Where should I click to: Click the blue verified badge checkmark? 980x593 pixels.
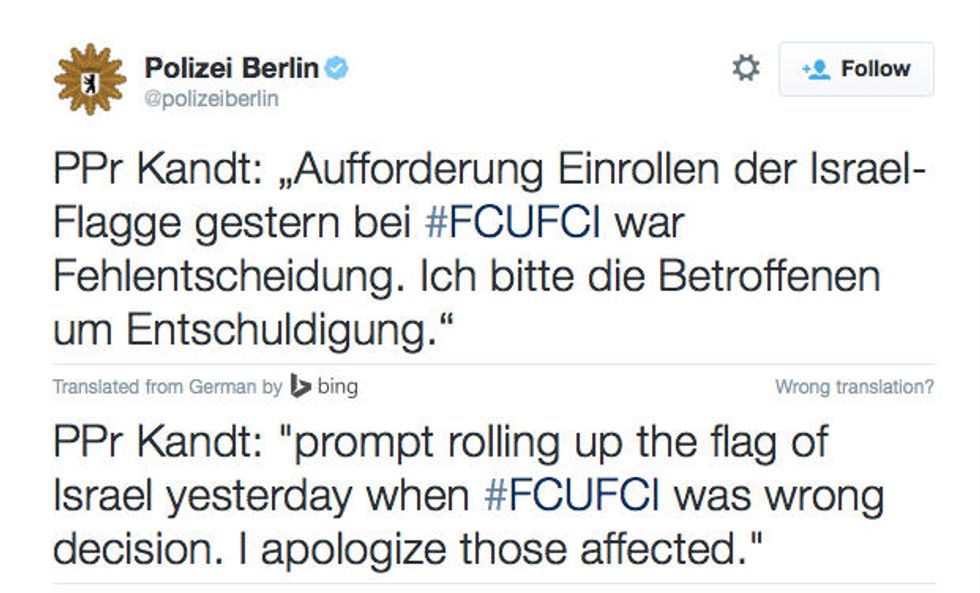click(x=336, y=68)
